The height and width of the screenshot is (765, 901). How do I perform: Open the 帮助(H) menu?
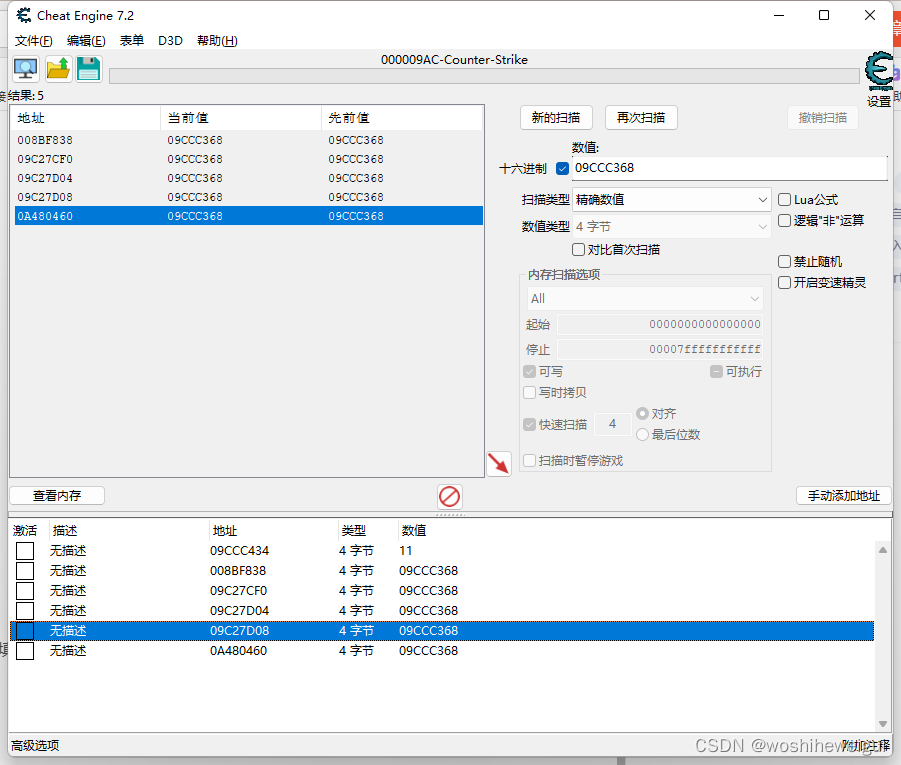click(217, 41)
